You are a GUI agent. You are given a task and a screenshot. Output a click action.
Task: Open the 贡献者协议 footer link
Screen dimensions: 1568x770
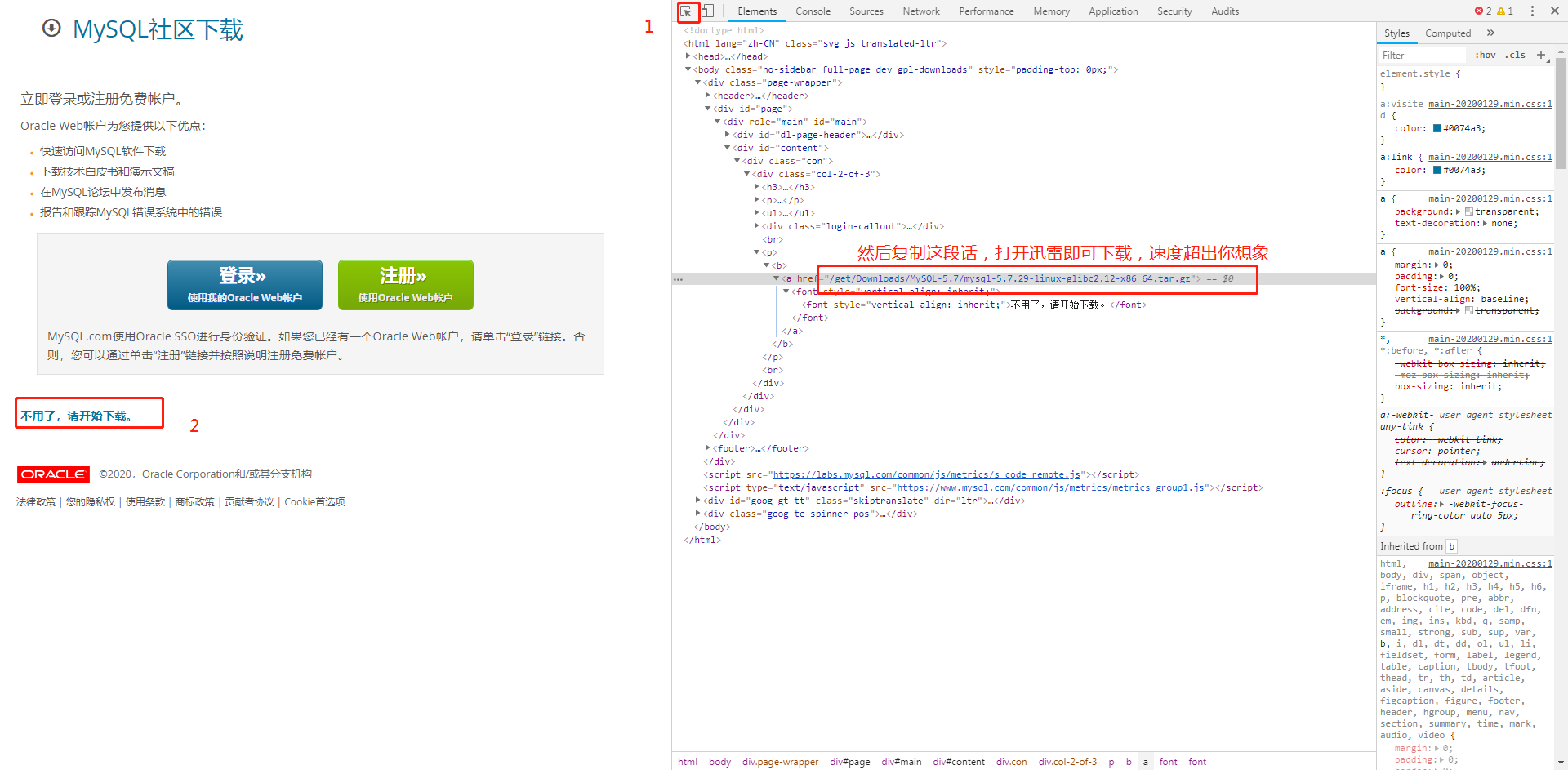click(250, 502)
